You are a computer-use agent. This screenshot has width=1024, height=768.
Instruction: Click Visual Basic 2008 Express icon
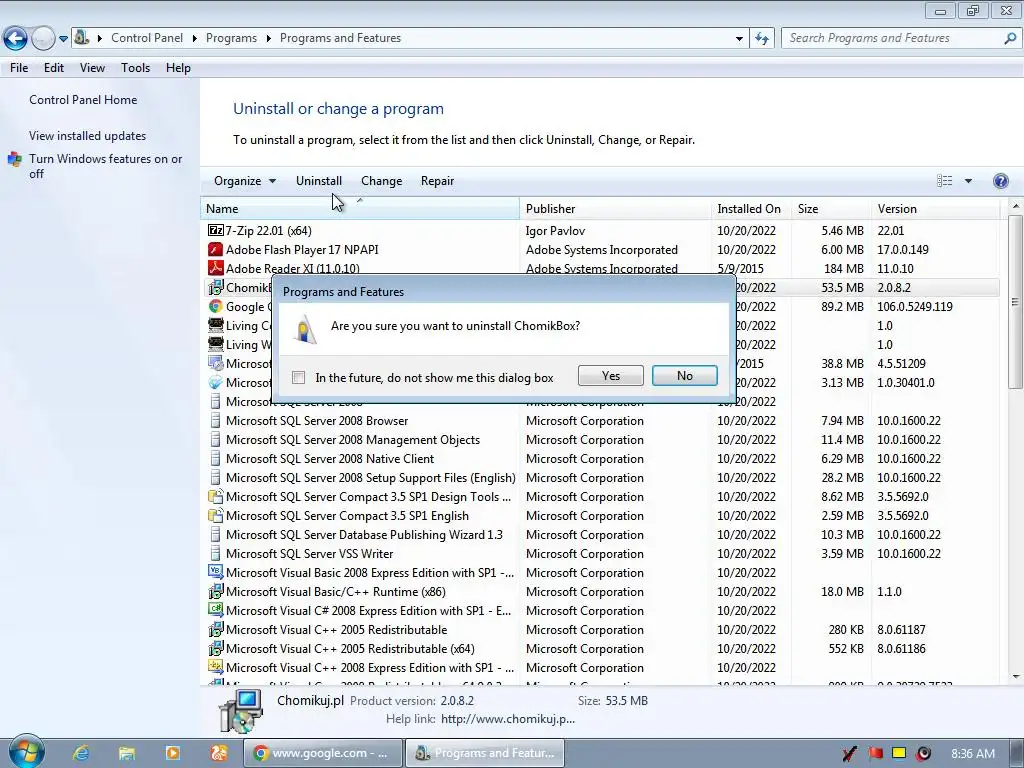[x=216, y=572]
